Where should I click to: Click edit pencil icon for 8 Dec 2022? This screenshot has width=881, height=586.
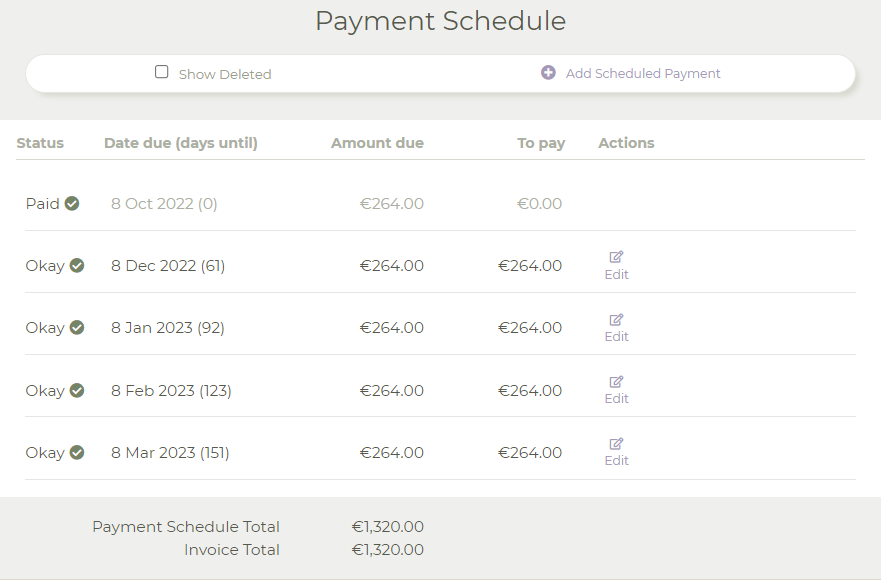click(x=616, y=257)
